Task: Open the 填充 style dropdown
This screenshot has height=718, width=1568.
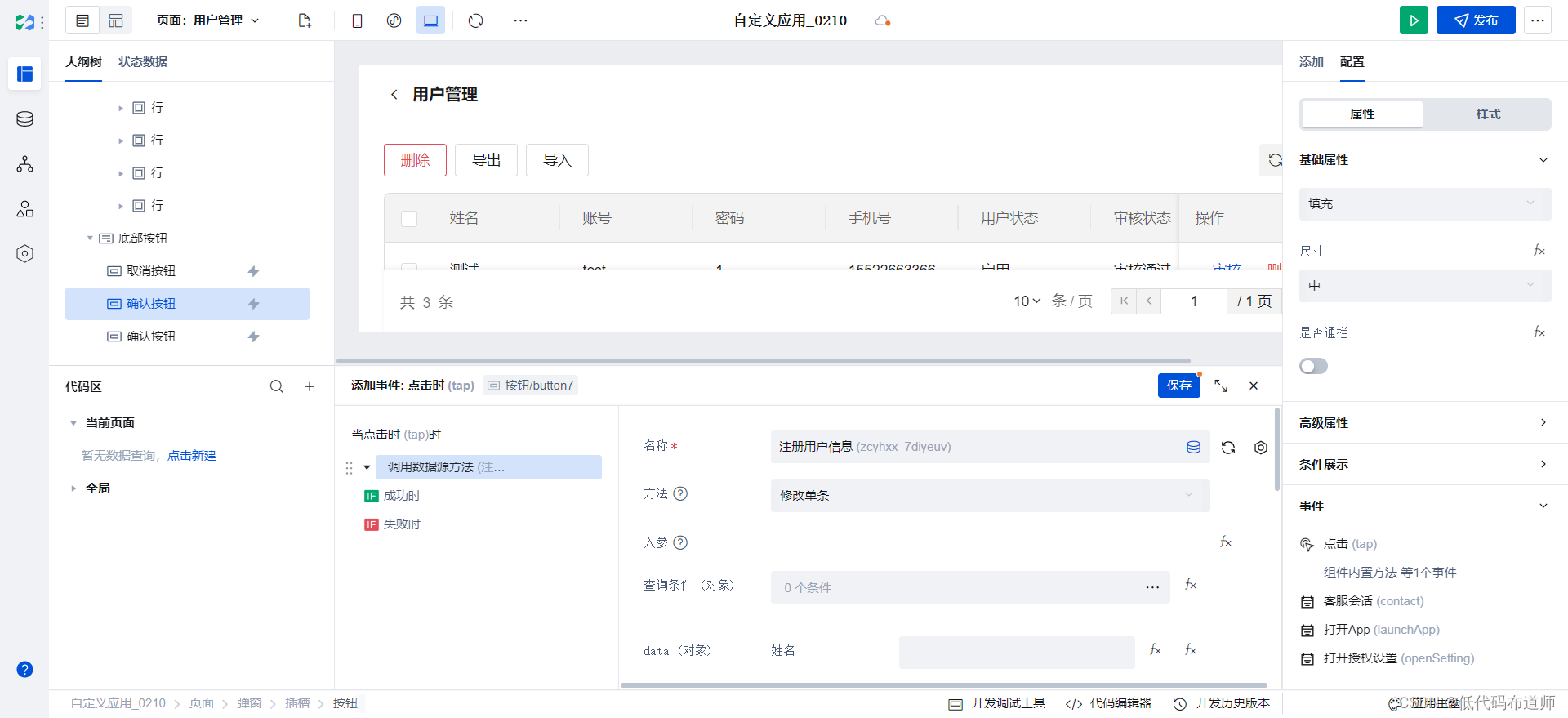Action: 1425,204
